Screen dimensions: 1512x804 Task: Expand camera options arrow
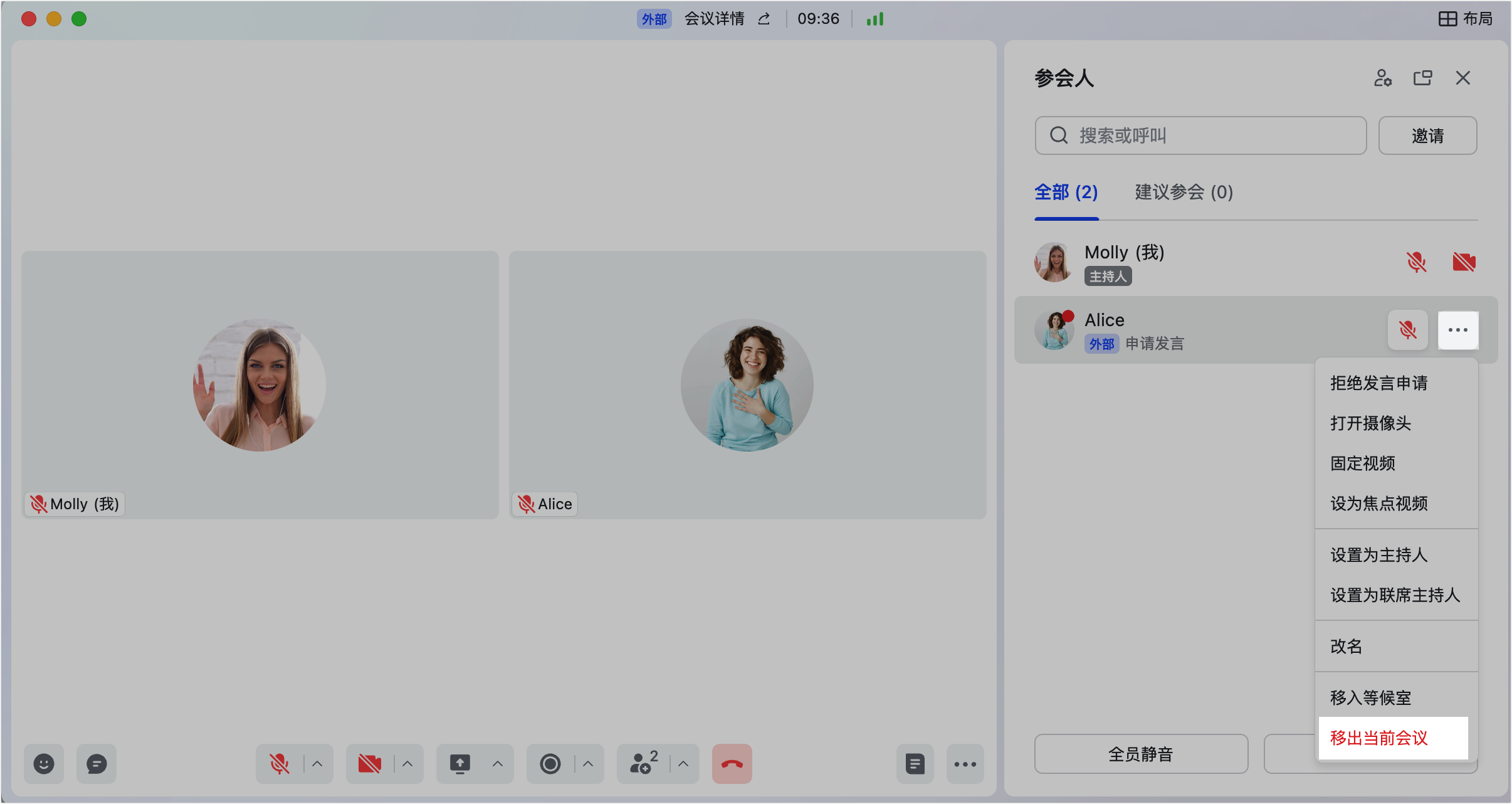coord(407,764)
